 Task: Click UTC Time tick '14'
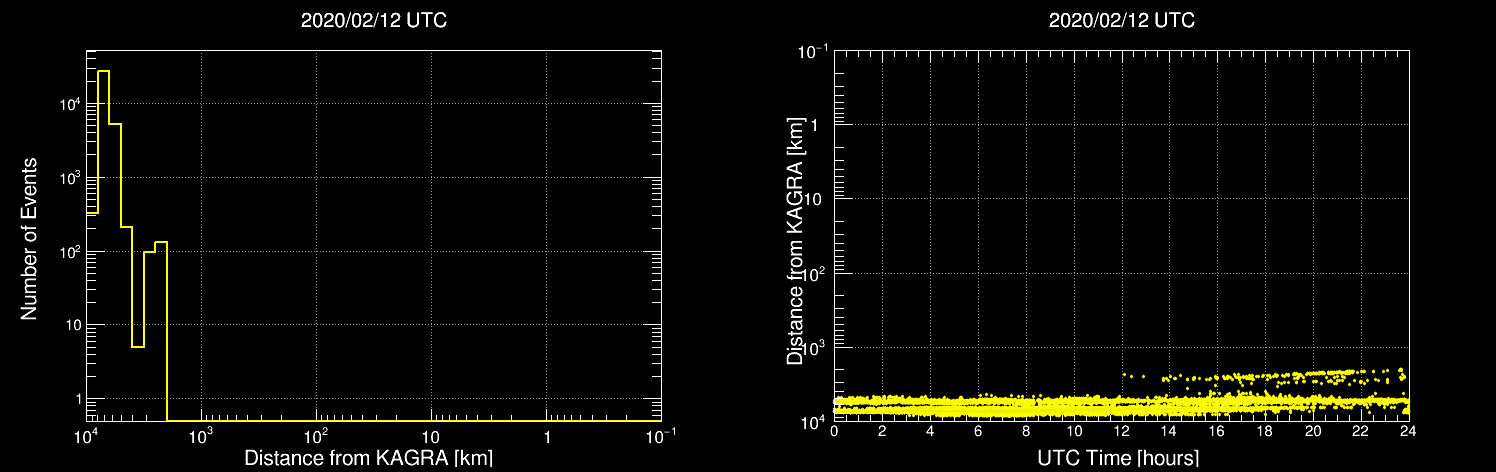point(1170,431)
